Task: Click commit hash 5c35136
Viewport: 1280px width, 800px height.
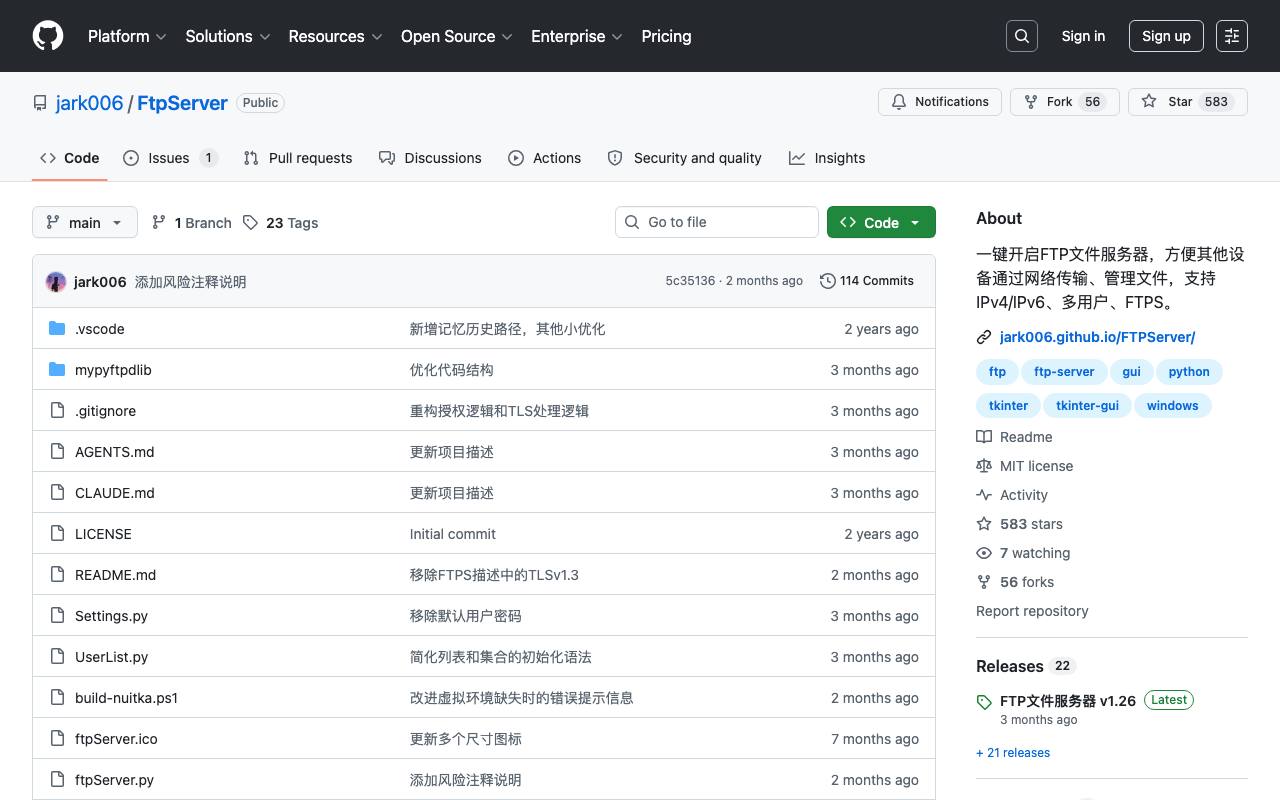Action: pyautogui.click(x=690, y=281)
